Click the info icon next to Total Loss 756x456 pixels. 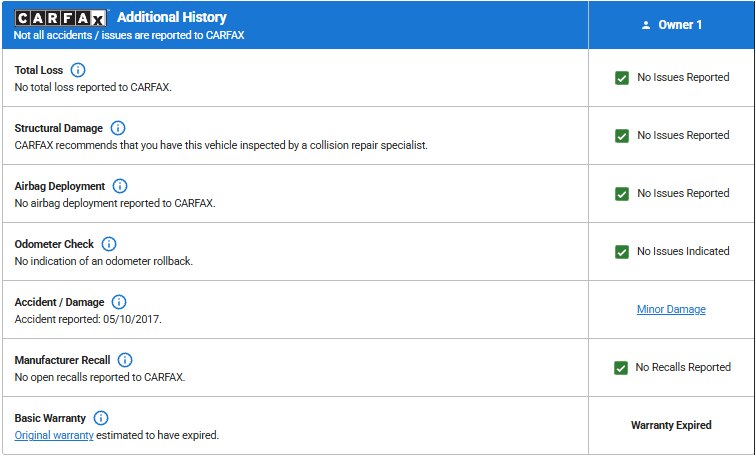pos(78,70)
